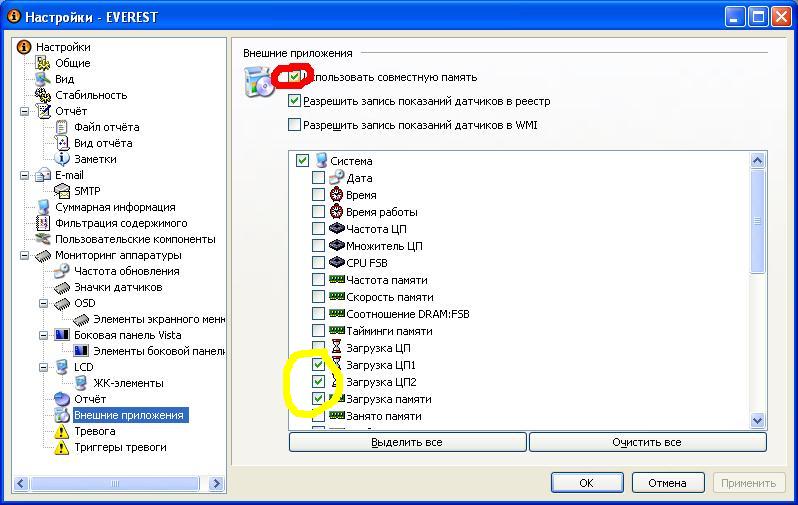
Task: Click tree panel scroll left arrow
Action: (x=21, y=483)
